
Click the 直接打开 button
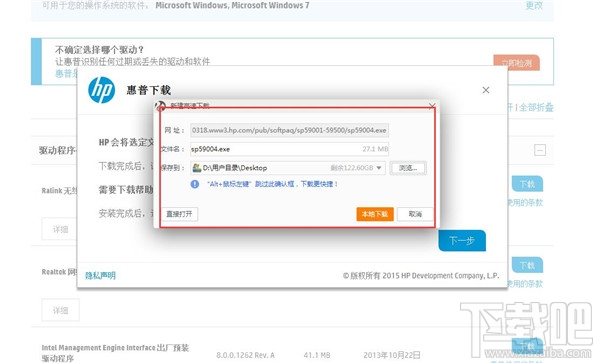coord(179,214)
